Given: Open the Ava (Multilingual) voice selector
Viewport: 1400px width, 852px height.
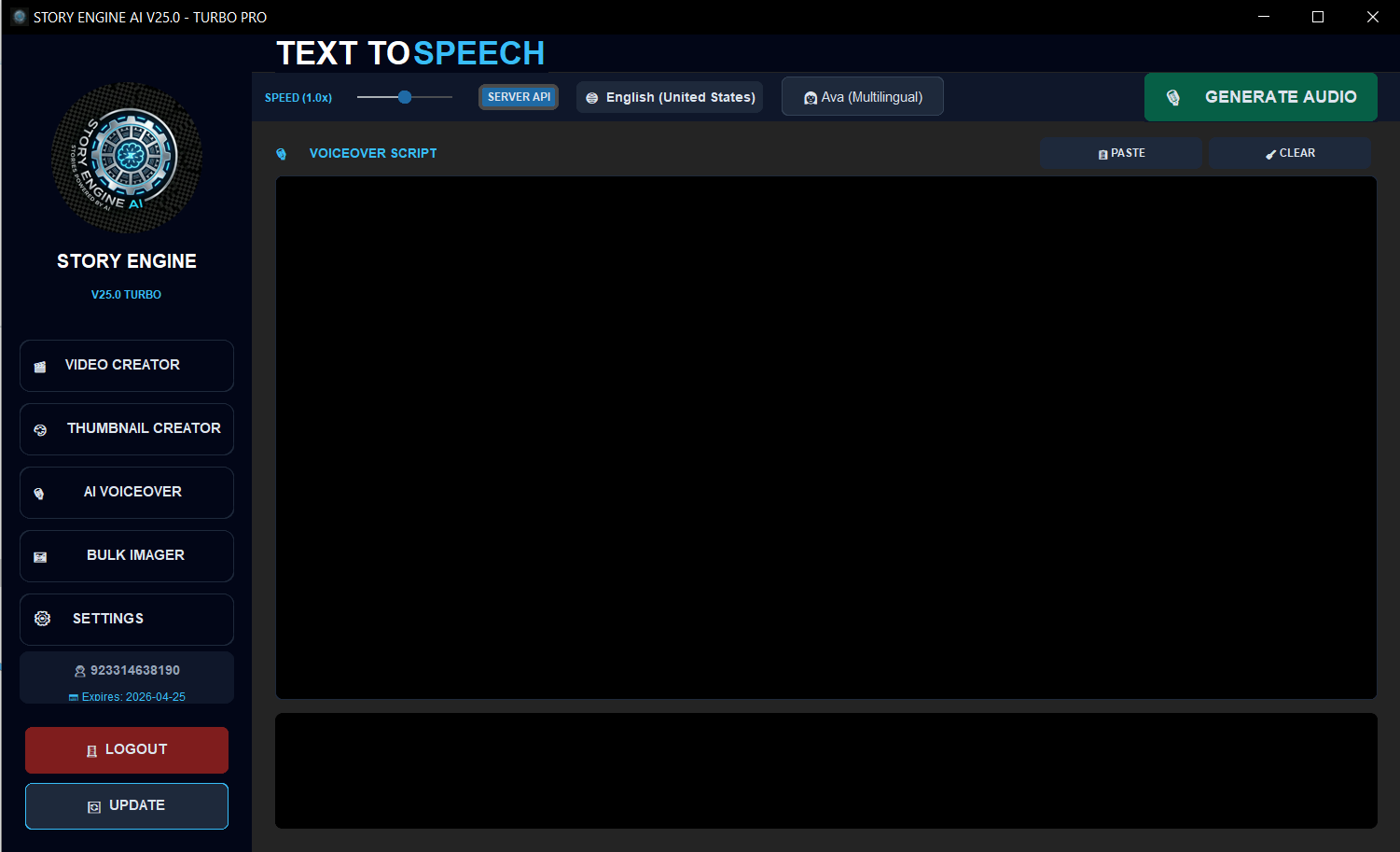Looking at the screenshot, I should coord(862,96).
